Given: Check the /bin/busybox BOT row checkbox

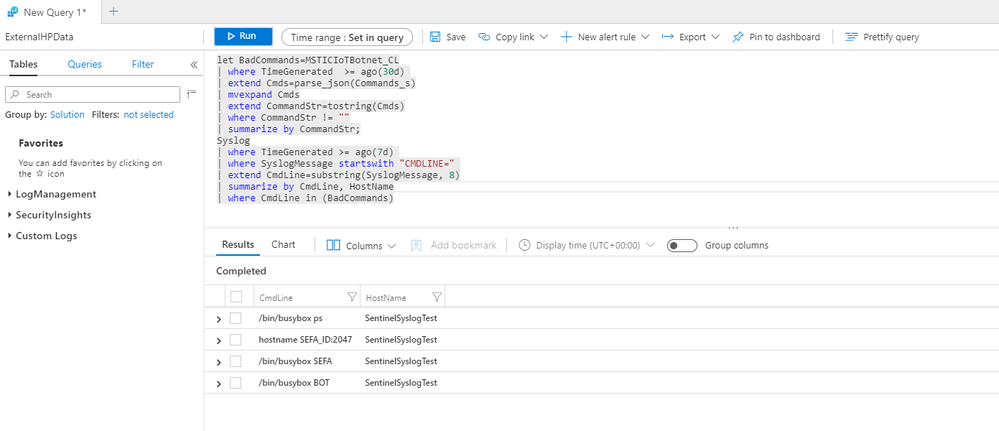Looking at the screenshot, I should point(236,383).
